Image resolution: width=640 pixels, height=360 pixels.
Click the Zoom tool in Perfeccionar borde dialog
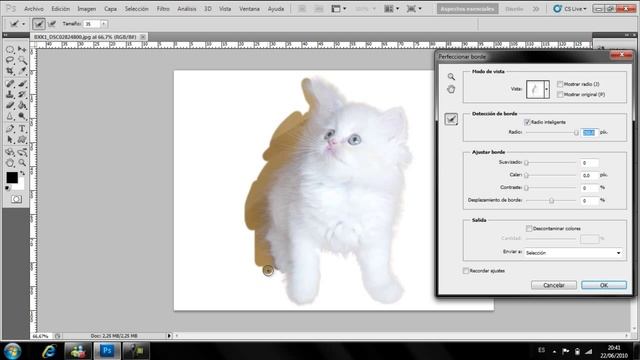[x=451, y=77]
